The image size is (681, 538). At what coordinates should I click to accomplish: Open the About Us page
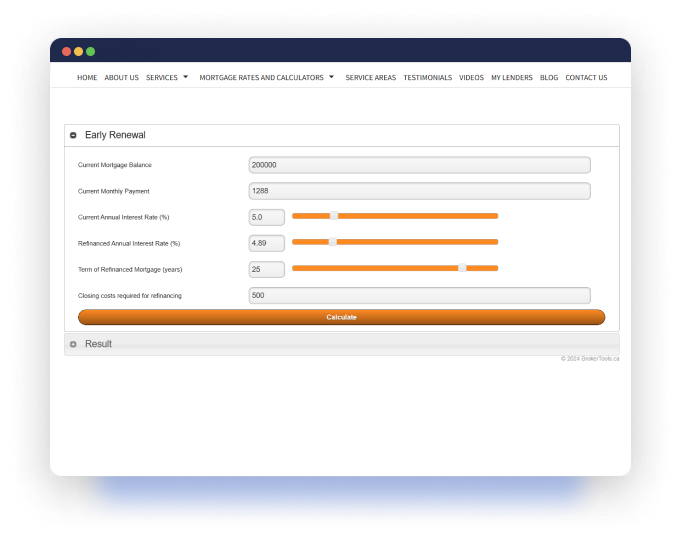[x=121, y=77]
